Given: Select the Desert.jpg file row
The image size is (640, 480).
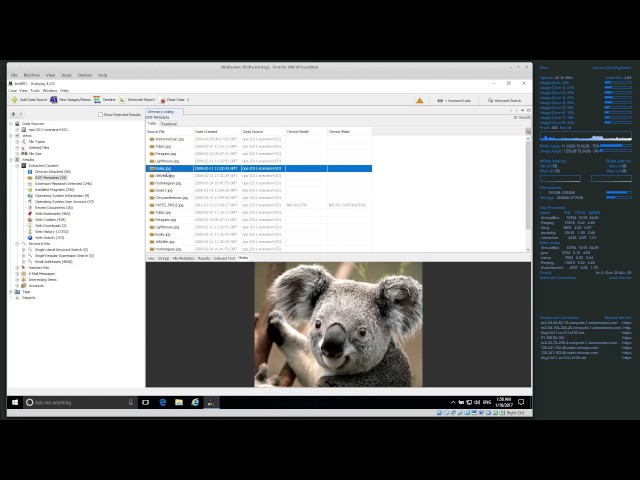Looking at the screenshot, I should (259, 191).
